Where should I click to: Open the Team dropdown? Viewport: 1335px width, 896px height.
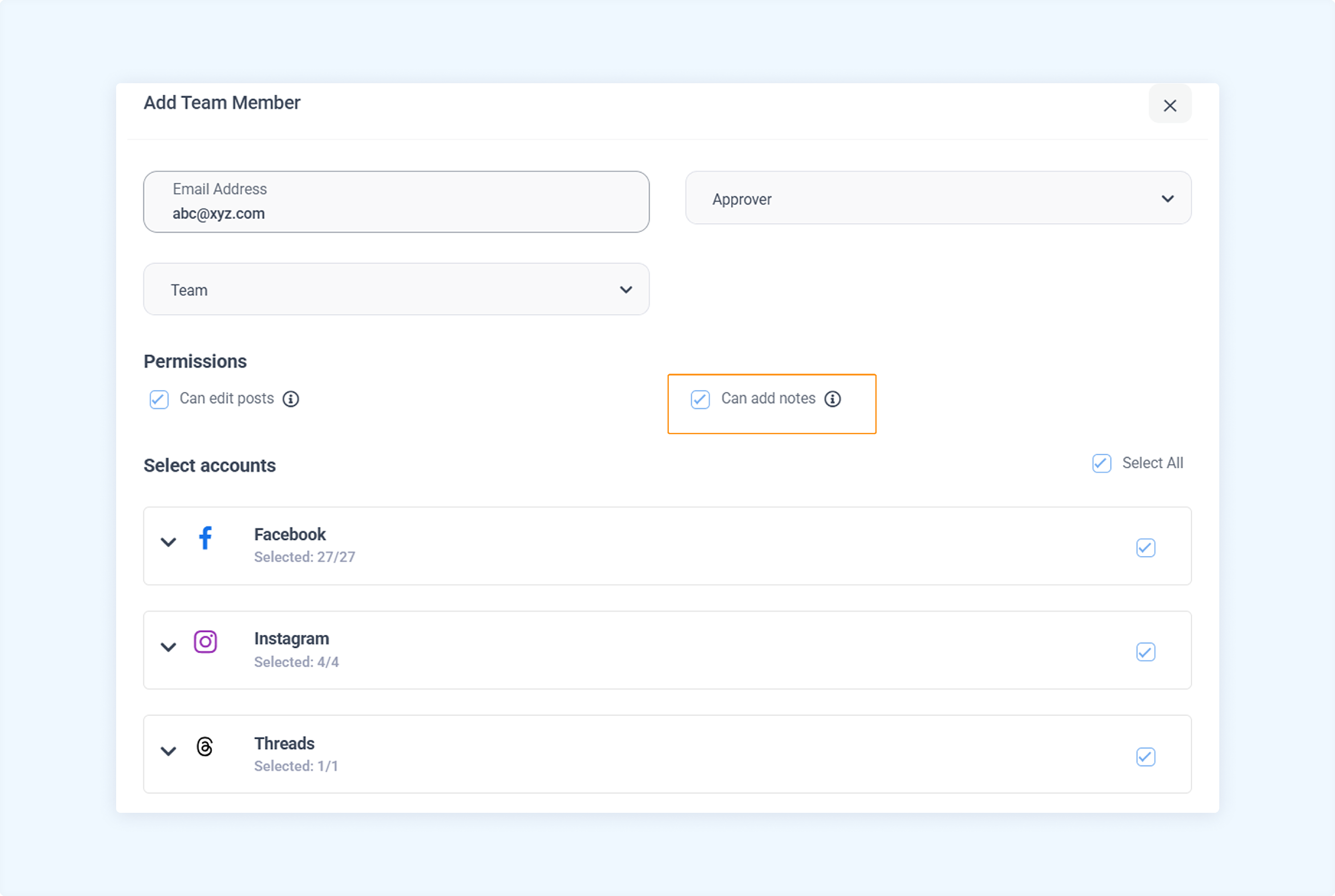click(396, 289)
